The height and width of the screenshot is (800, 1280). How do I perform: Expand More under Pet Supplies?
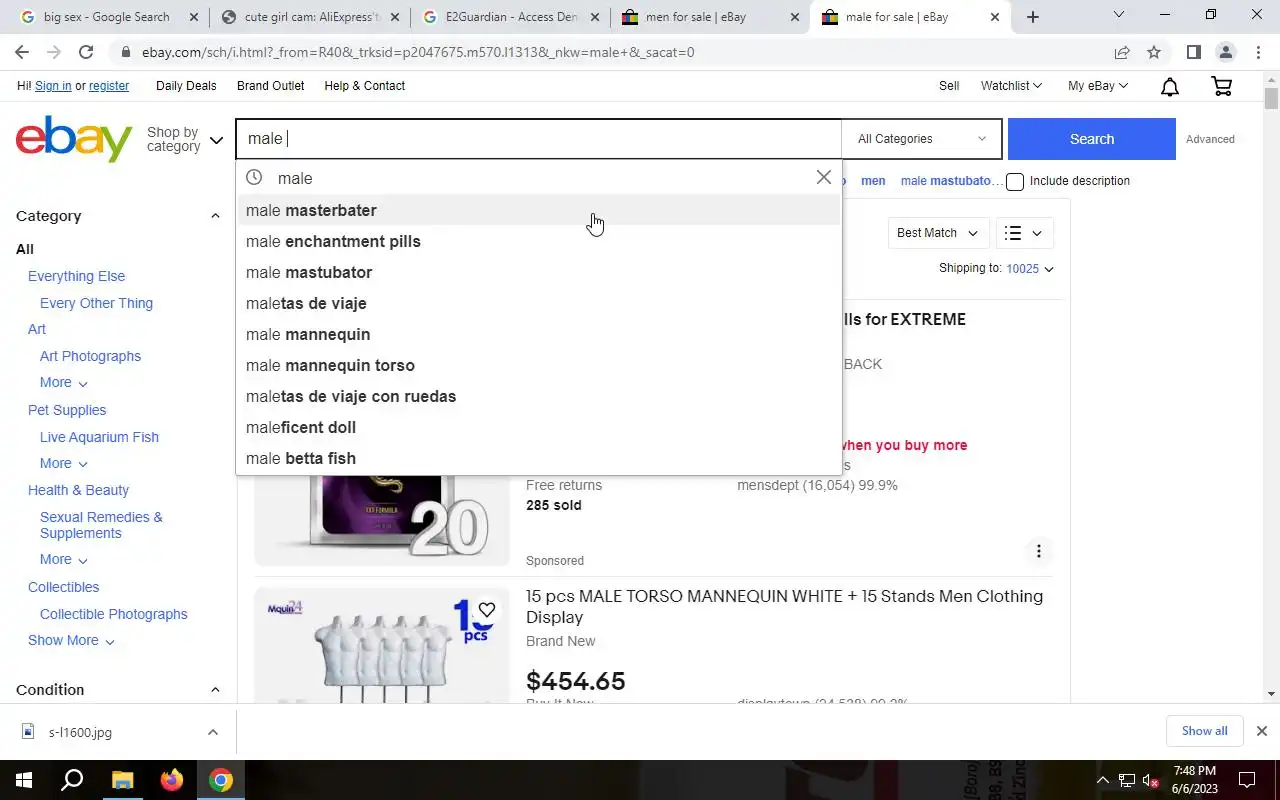pos(63,464)
